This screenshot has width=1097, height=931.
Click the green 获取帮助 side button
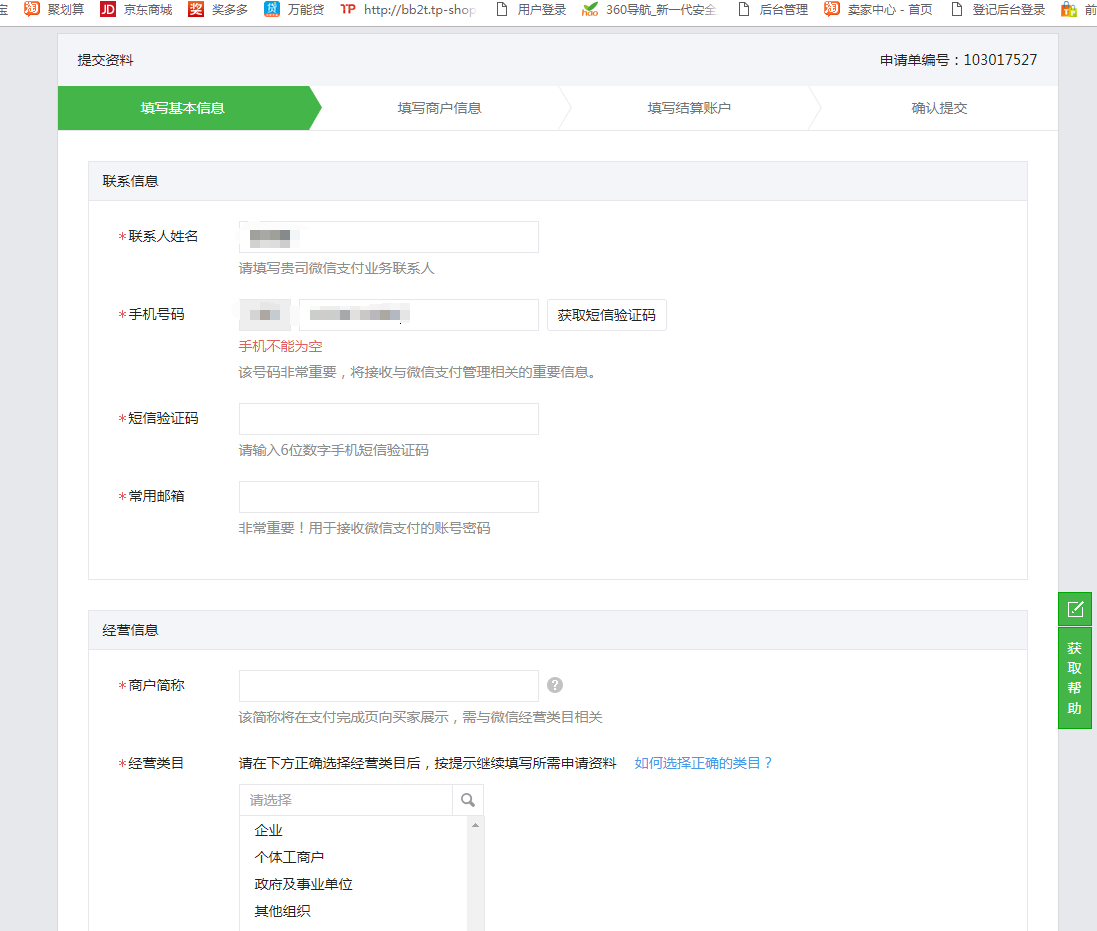tap(1075, 678)
